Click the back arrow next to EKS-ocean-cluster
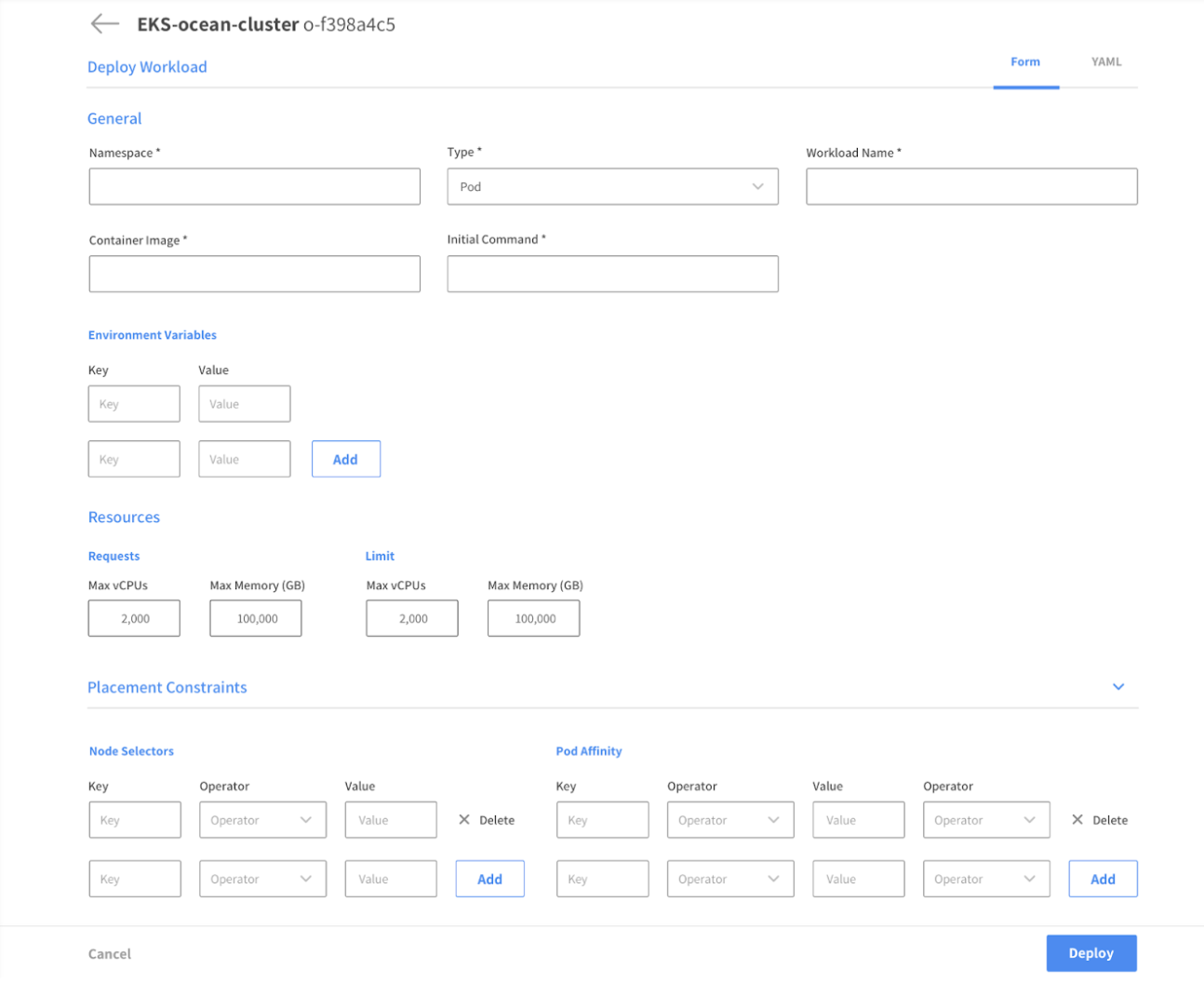 [x=104, y=24]
